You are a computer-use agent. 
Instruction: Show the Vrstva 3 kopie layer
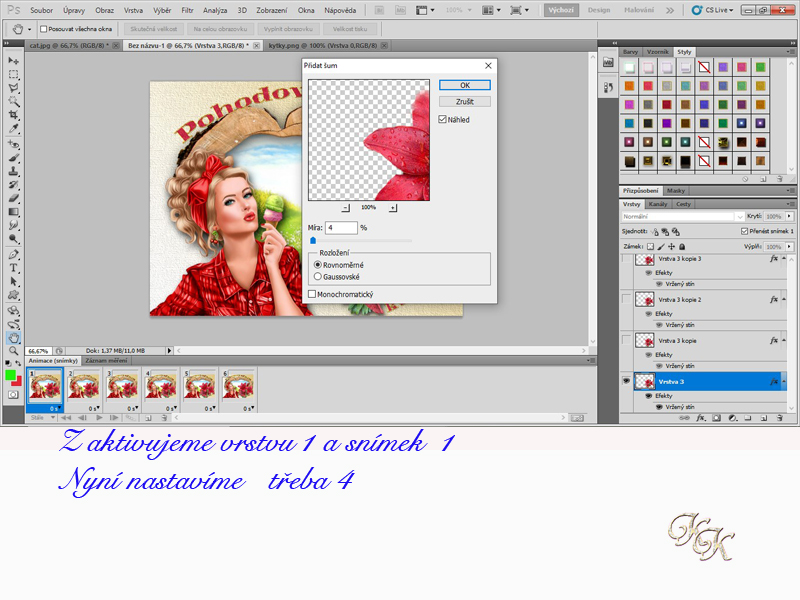(626, 340)
